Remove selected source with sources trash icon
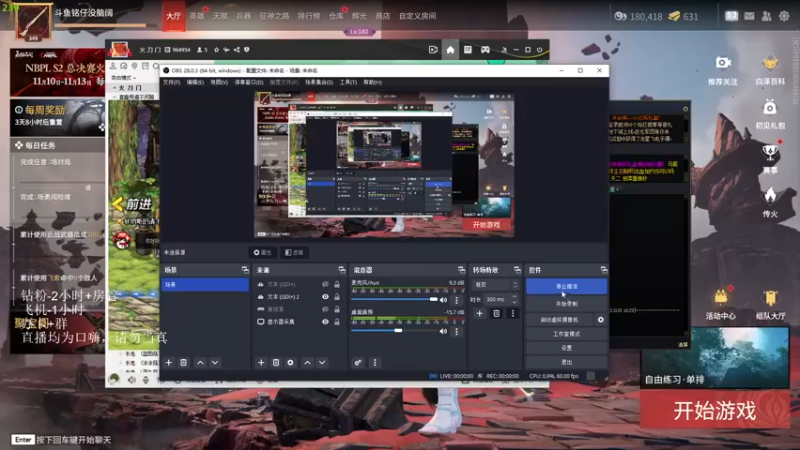This screenshot has height=450, width=800. [x=276, y=362]
